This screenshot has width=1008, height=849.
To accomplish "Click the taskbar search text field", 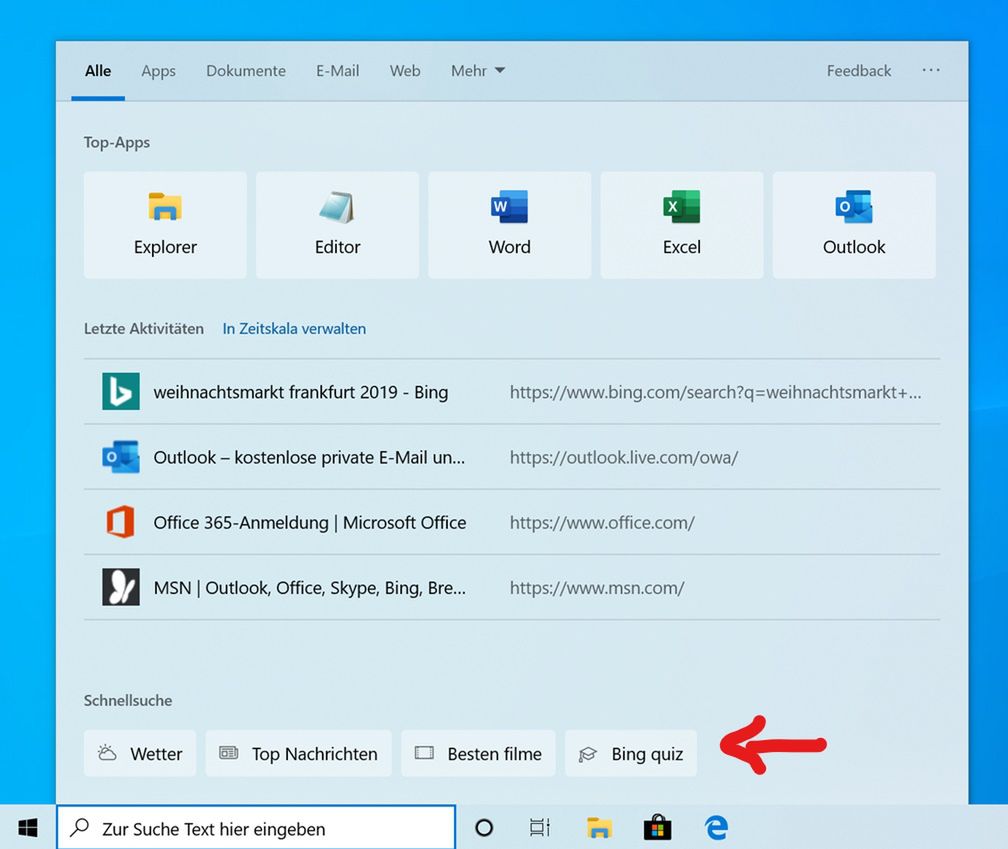I will 256,828.
